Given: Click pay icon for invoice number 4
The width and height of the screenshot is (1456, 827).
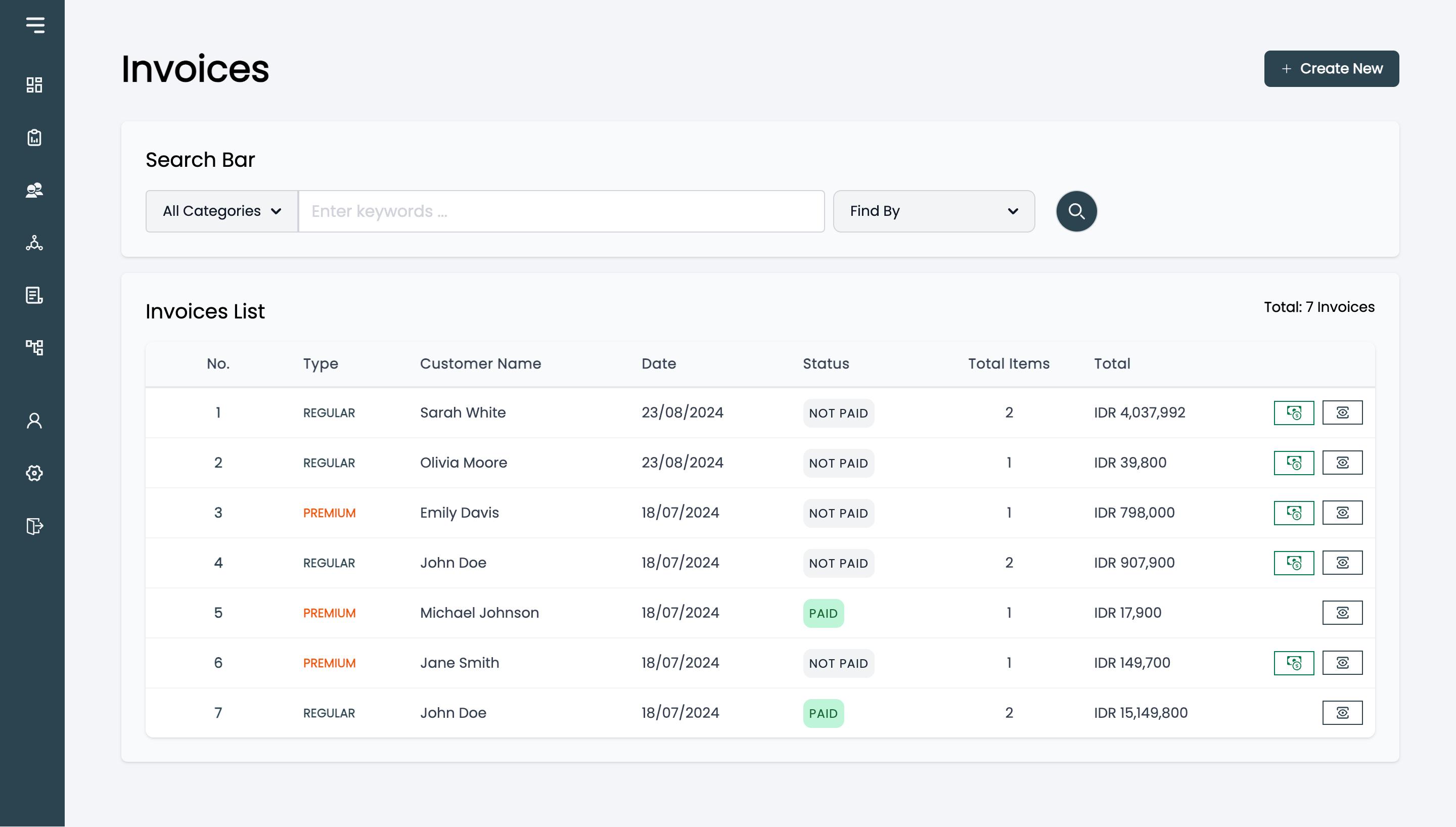Looking at the screenshot, I should pyautogui.click(x=1294, y=563).
